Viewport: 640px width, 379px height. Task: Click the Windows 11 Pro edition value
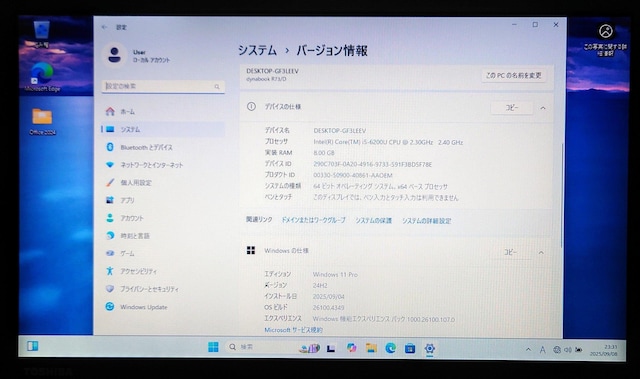click(x=335, y=275)
